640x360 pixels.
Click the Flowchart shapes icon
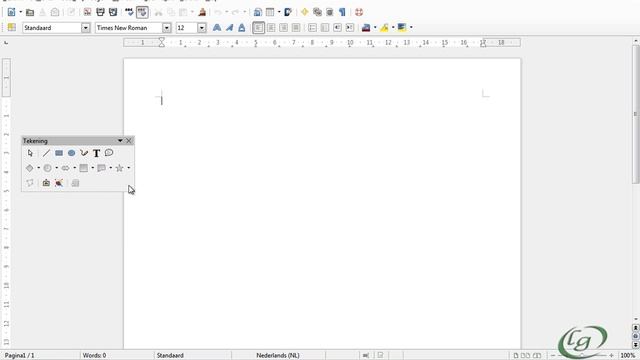point(83,168)
